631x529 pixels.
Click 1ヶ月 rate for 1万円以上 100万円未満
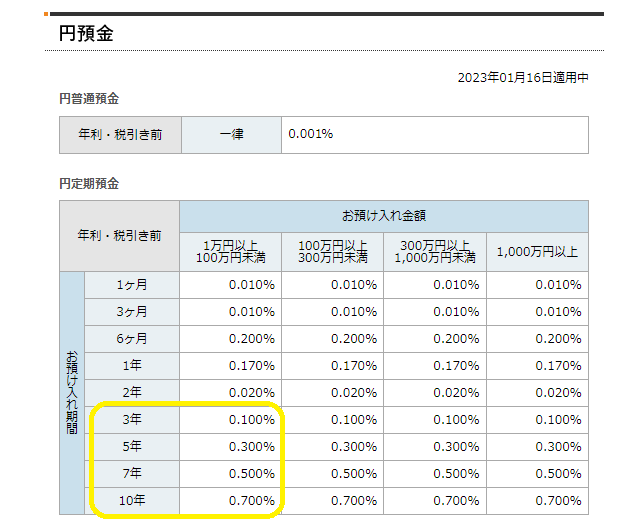(252, 285)
